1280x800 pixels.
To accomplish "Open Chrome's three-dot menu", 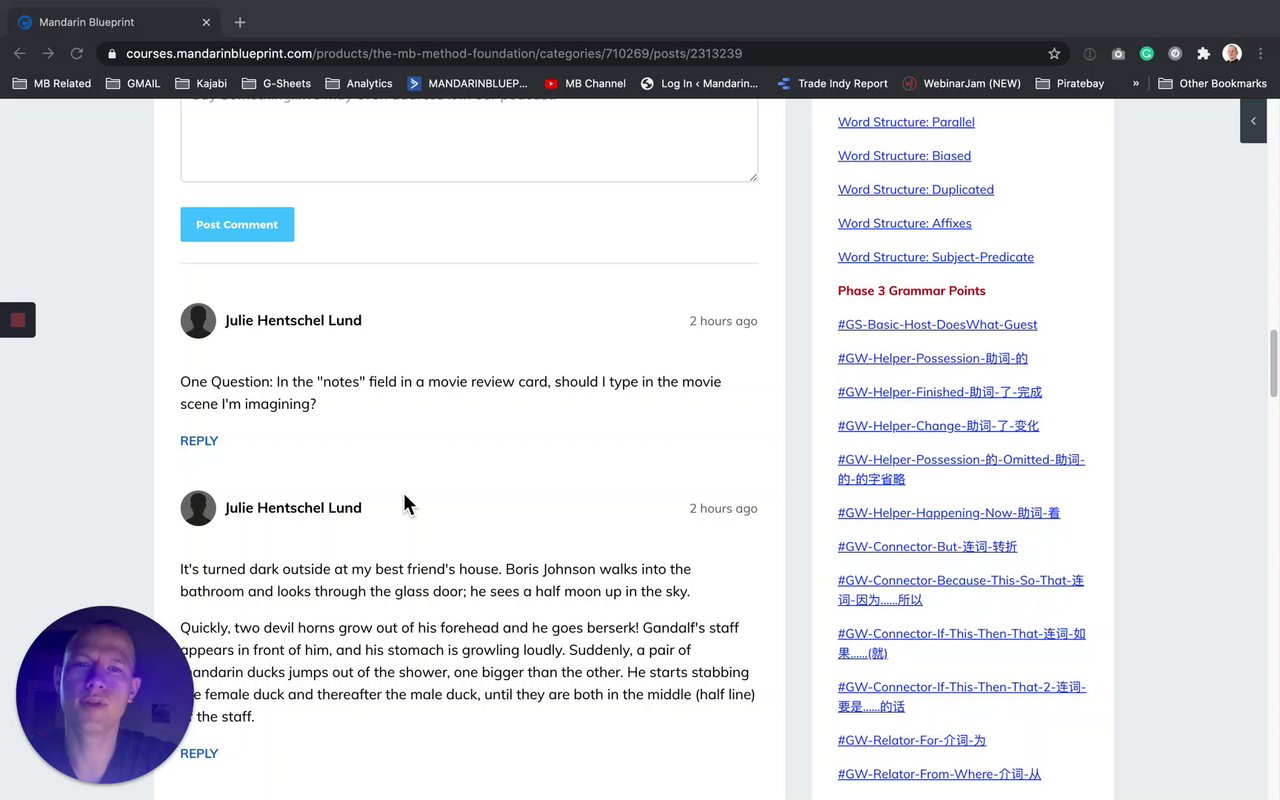I will click(x=1261, y=53).
